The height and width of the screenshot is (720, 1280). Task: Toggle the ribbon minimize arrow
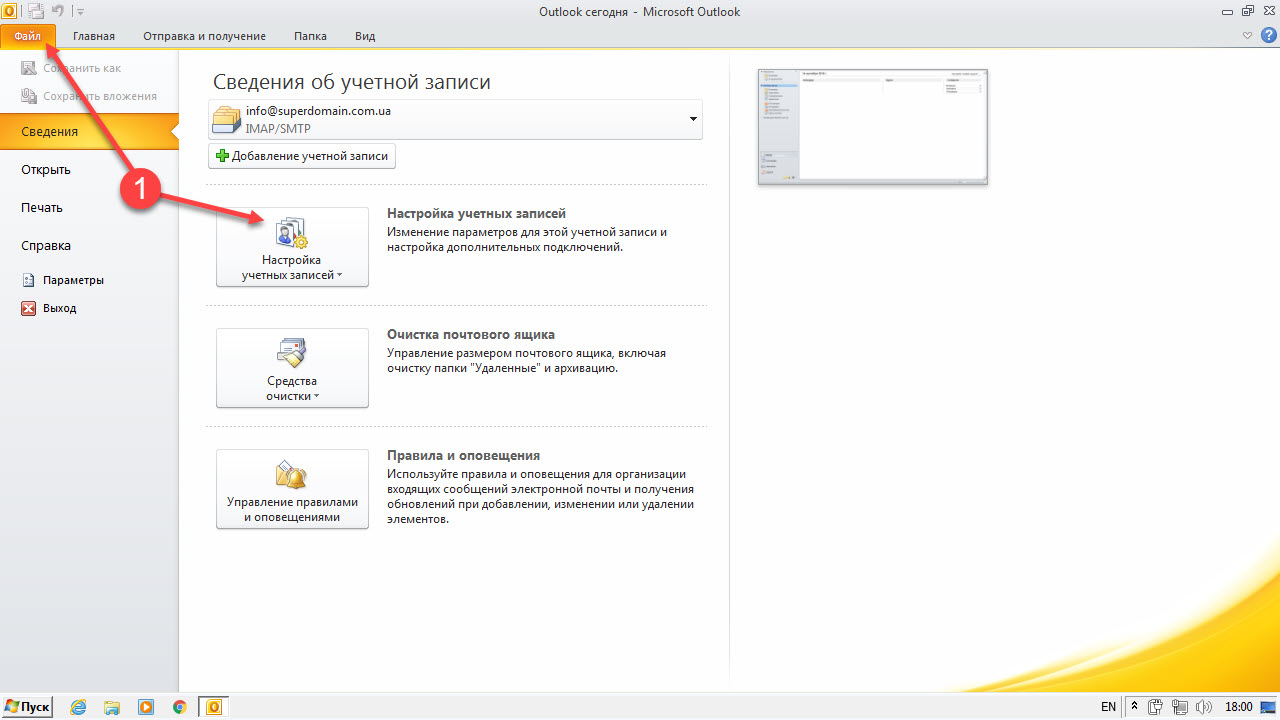point(1247,35)
